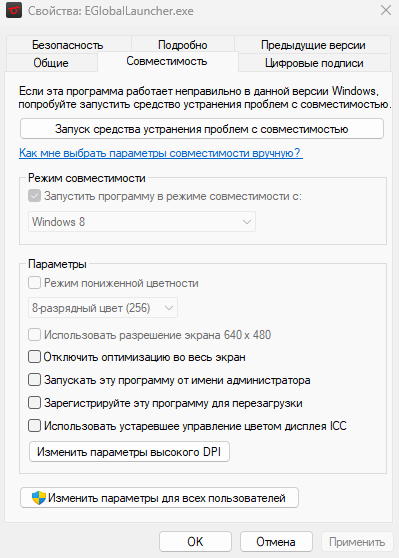399x558 pixels.
Task: Toggle the compatibility mode checkbox
Action: 34,196
